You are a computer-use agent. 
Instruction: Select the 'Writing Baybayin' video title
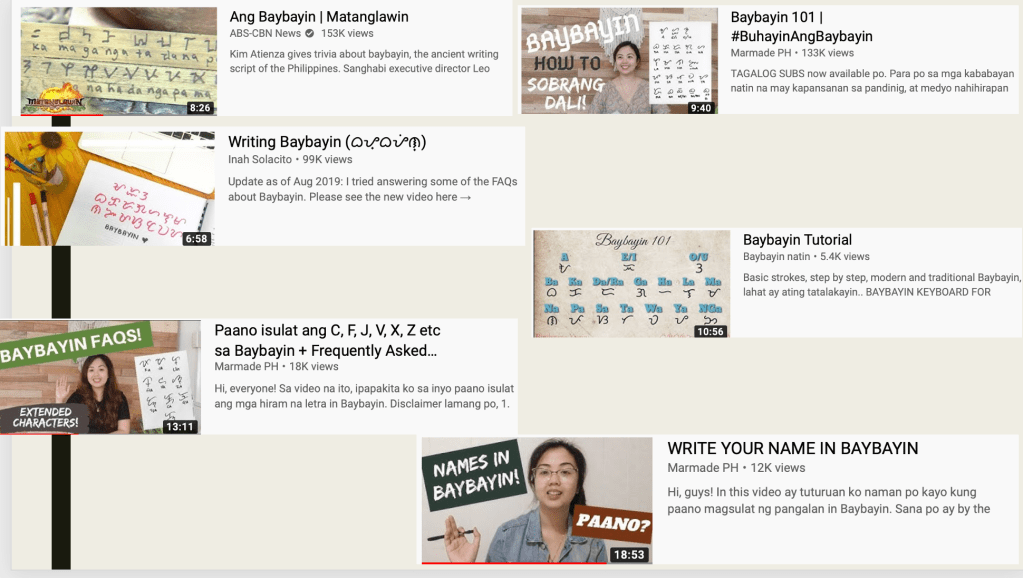[327, 142]
